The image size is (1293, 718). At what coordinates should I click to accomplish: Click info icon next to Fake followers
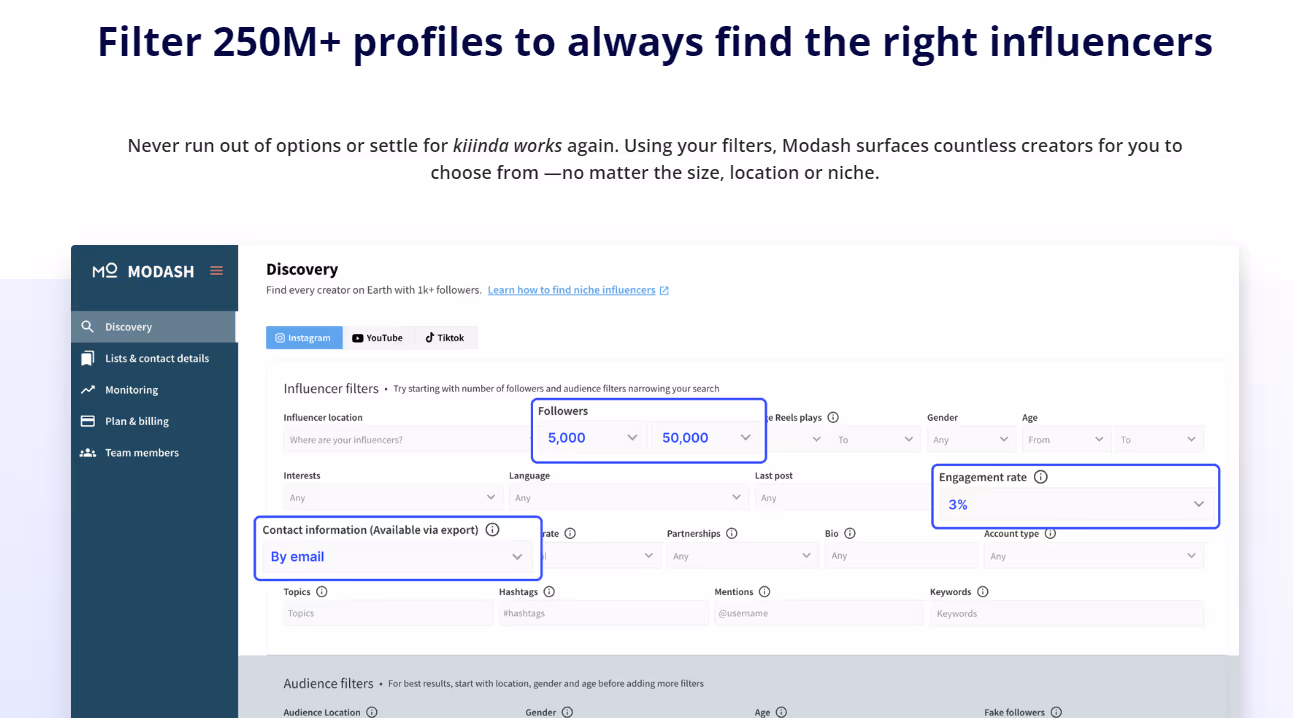[x=1056, y=712]
